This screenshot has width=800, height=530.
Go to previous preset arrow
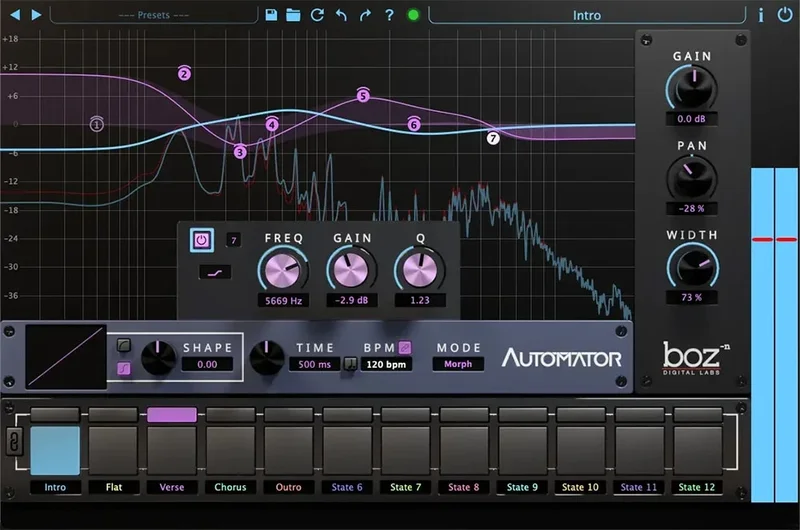(x=15, y=15)
